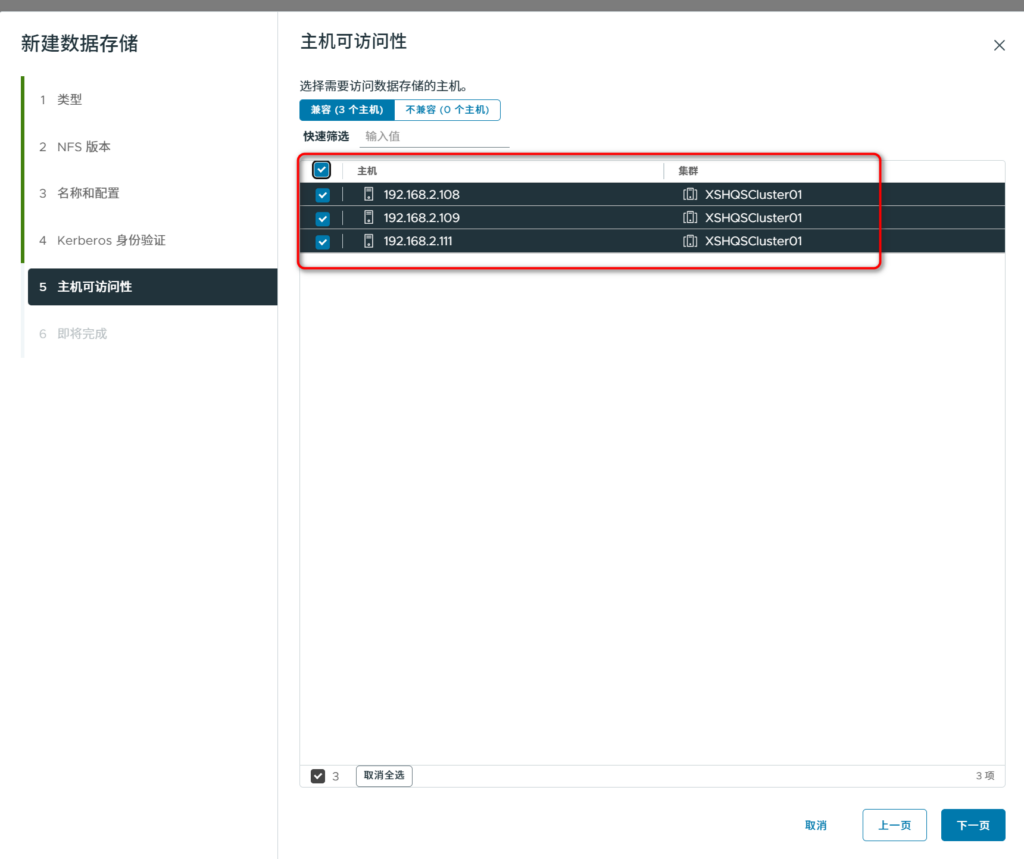Click the 快速筛选 filter input field
1024x859 pixels.
click(435, 136)
